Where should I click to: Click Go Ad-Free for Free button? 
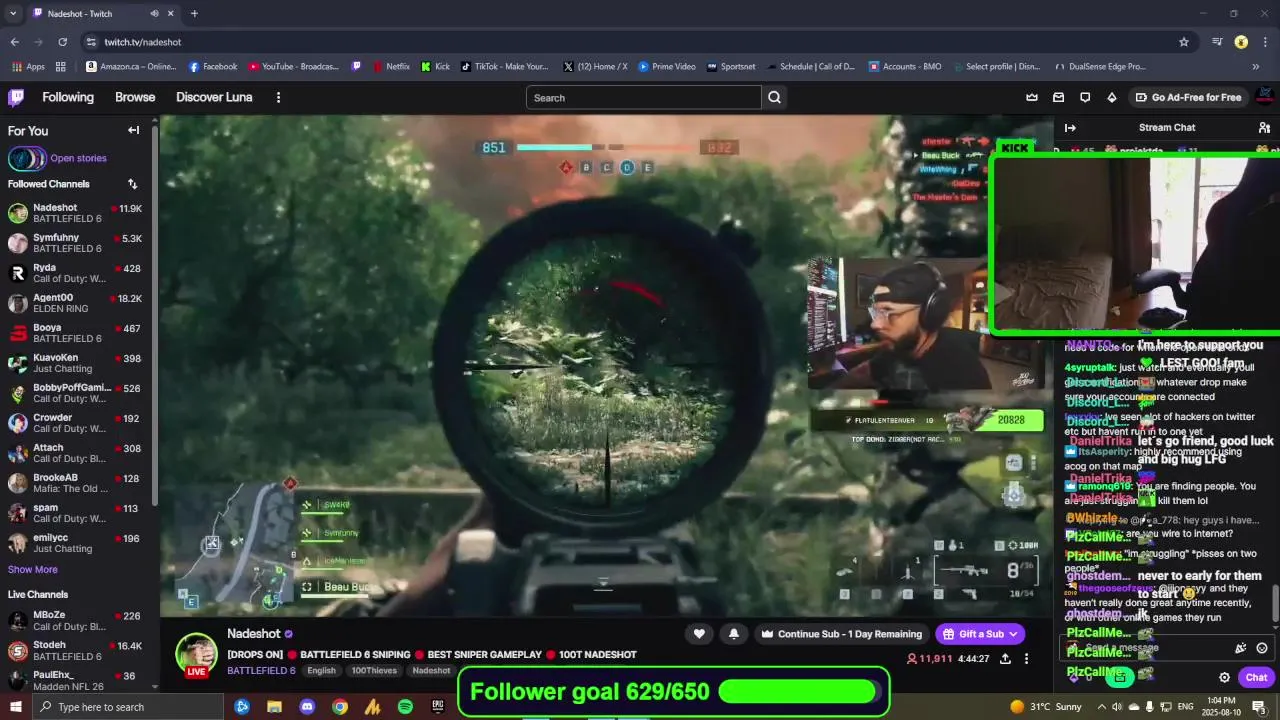click(x=1188, y=97)
